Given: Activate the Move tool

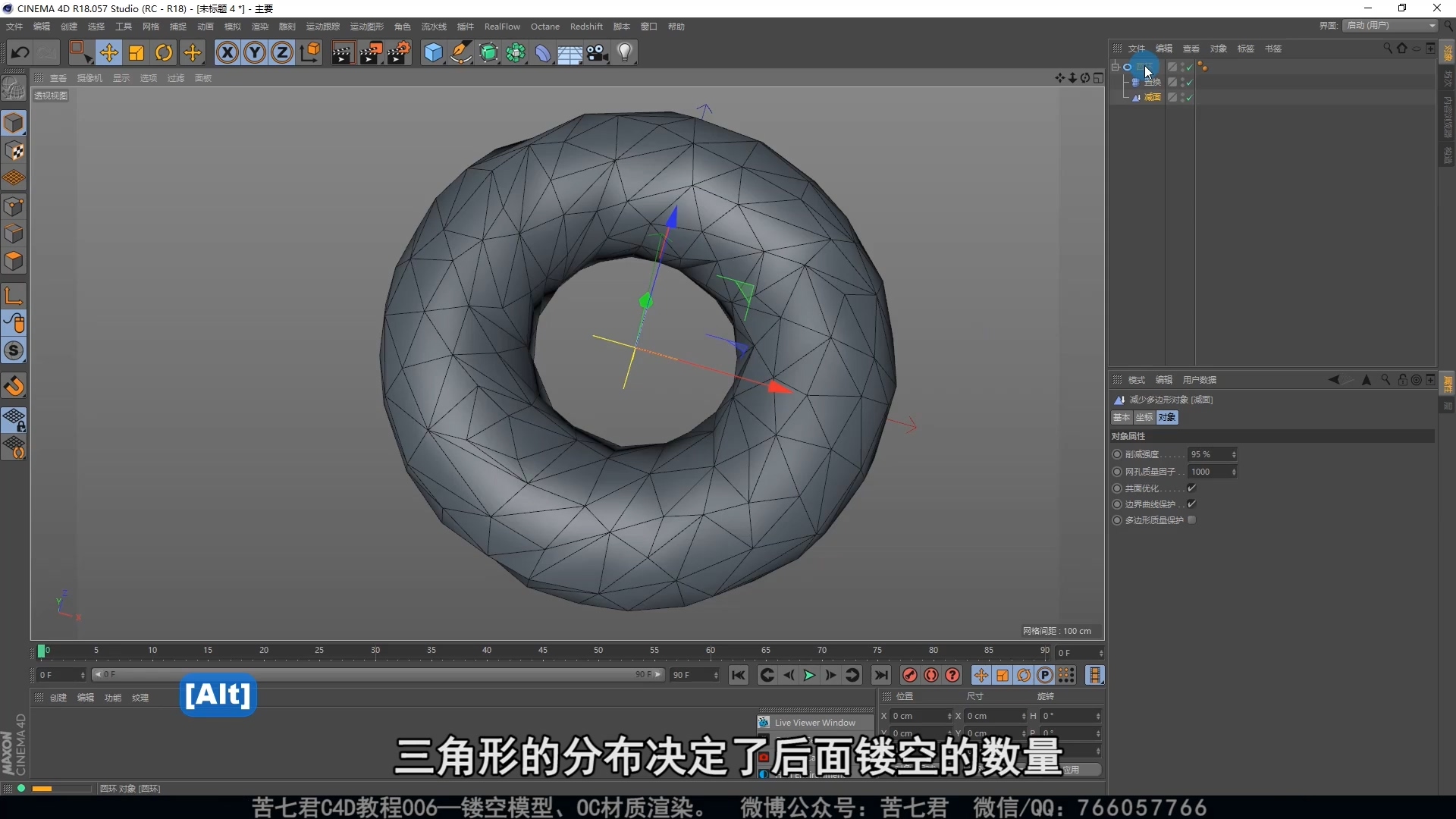Looking at the screenshot, I should point(108,52).
